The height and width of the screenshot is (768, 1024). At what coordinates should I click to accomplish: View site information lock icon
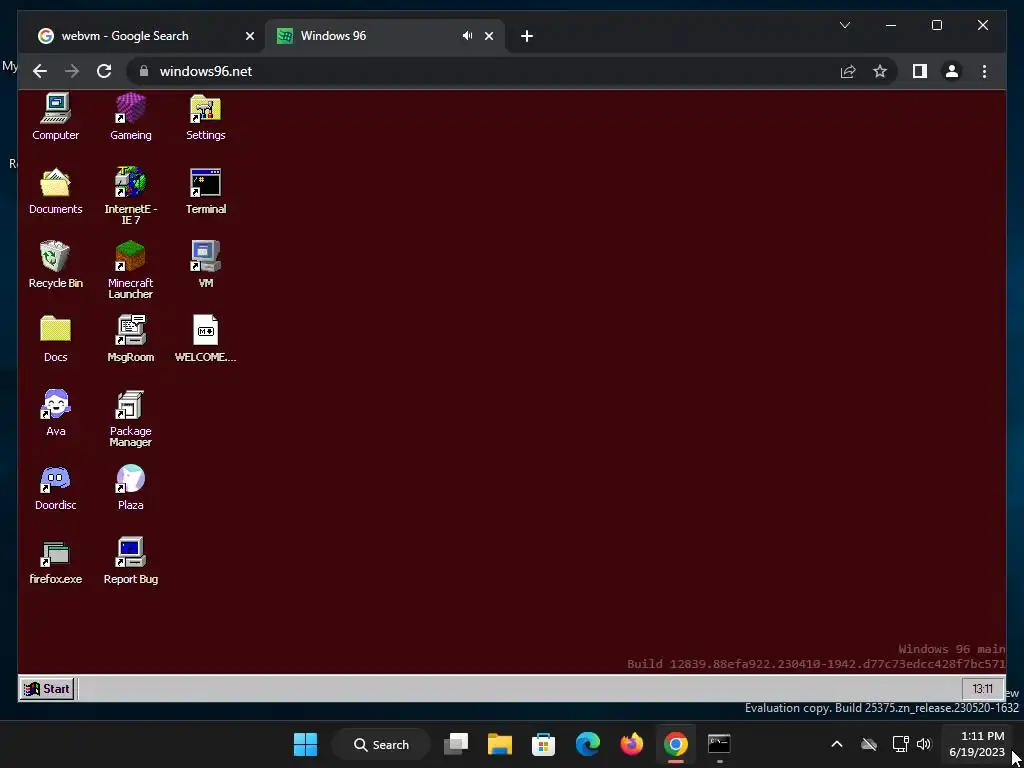(x=144, y=71)
